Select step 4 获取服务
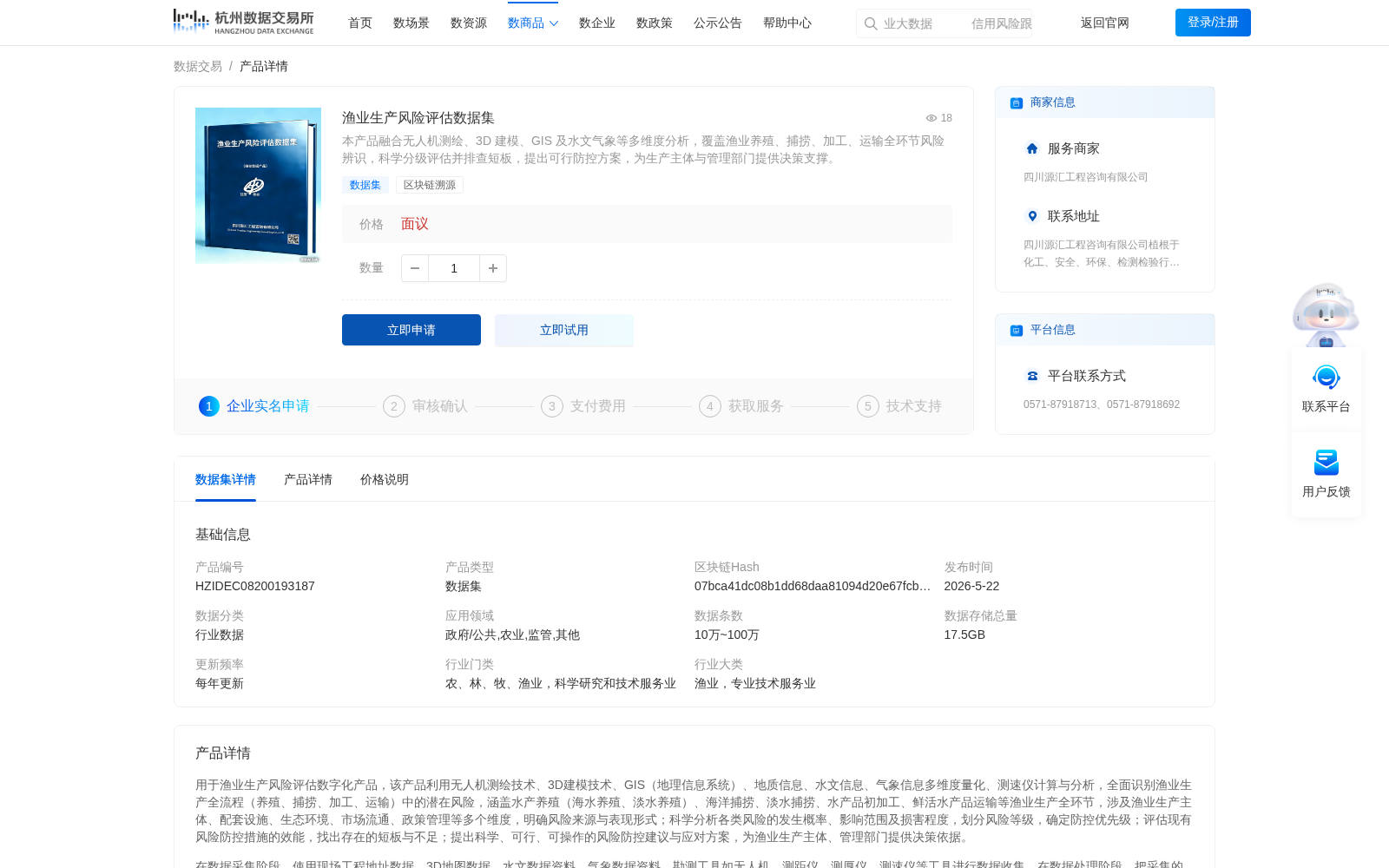Viewport: 1389px width, 868px height. coord(741,406)
